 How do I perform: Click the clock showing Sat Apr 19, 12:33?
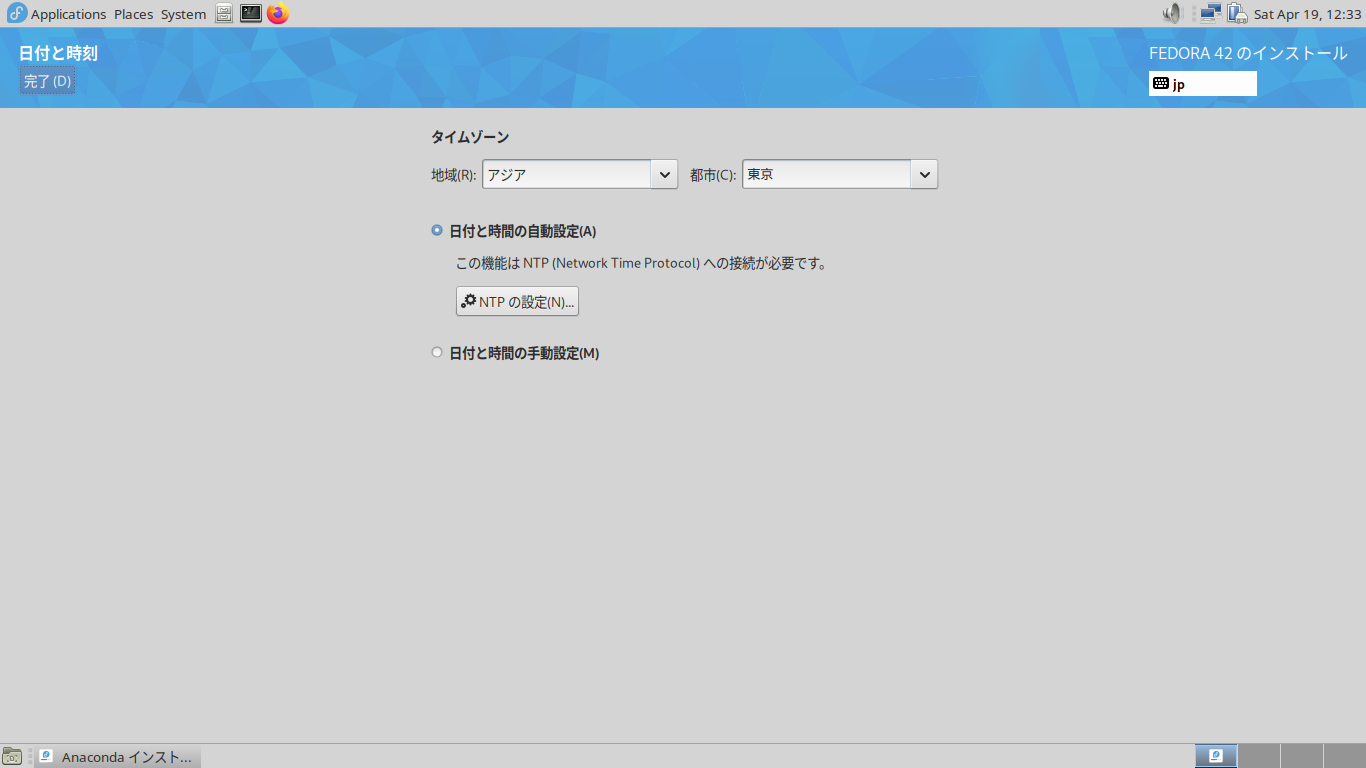(x=1307, y=14)
